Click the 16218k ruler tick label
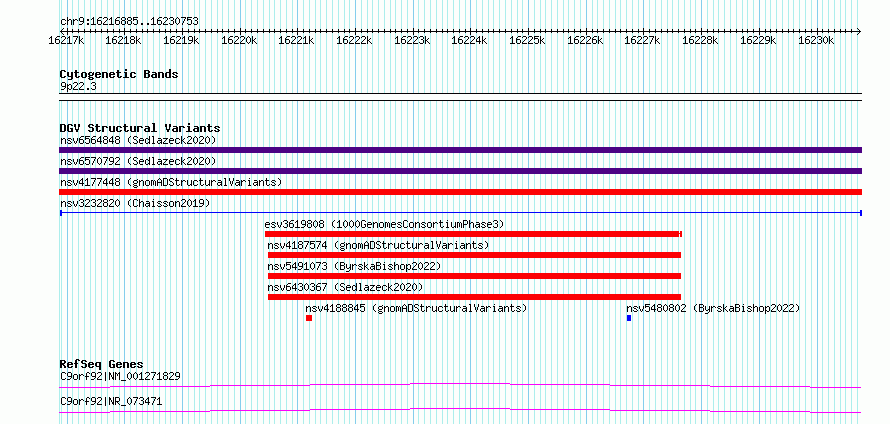 pos(123,41)
